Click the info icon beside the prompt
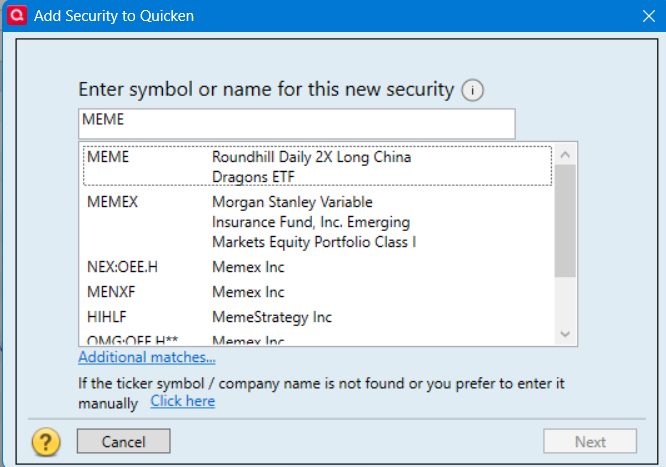666x467 pixels. point(473,91)
